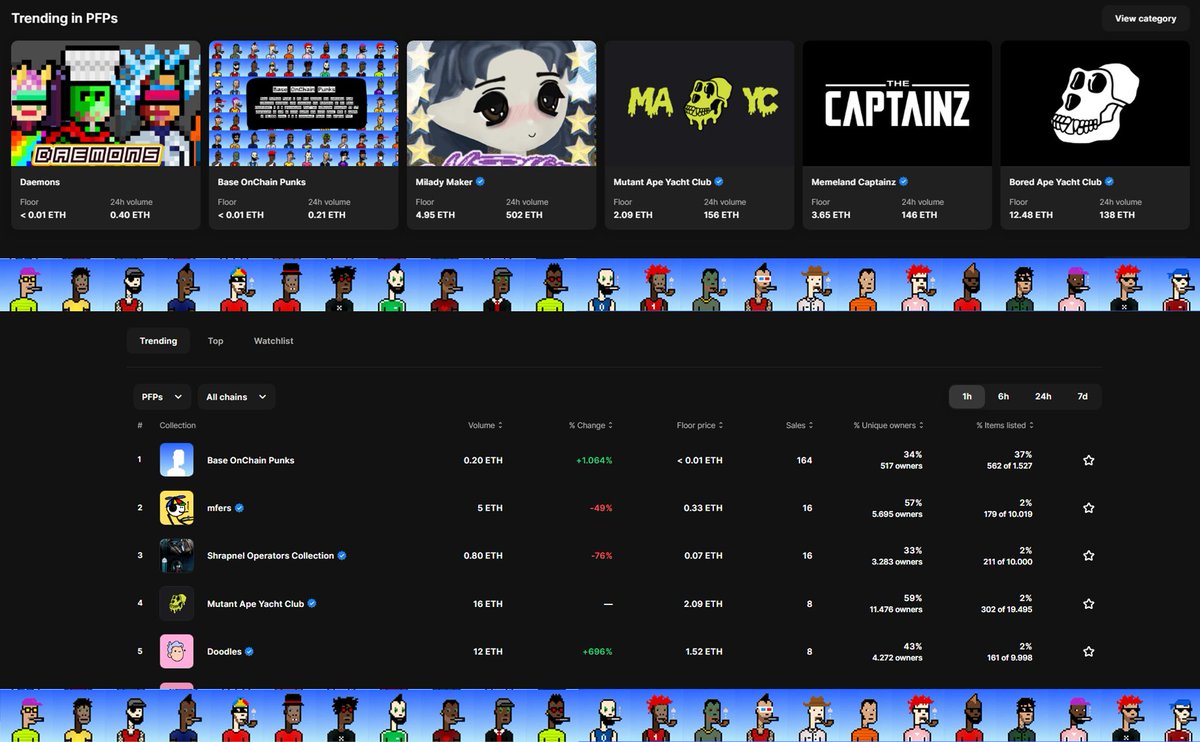1200x742 pixels.
Task: Sort table by Sales column
Action: coord(799,425)
